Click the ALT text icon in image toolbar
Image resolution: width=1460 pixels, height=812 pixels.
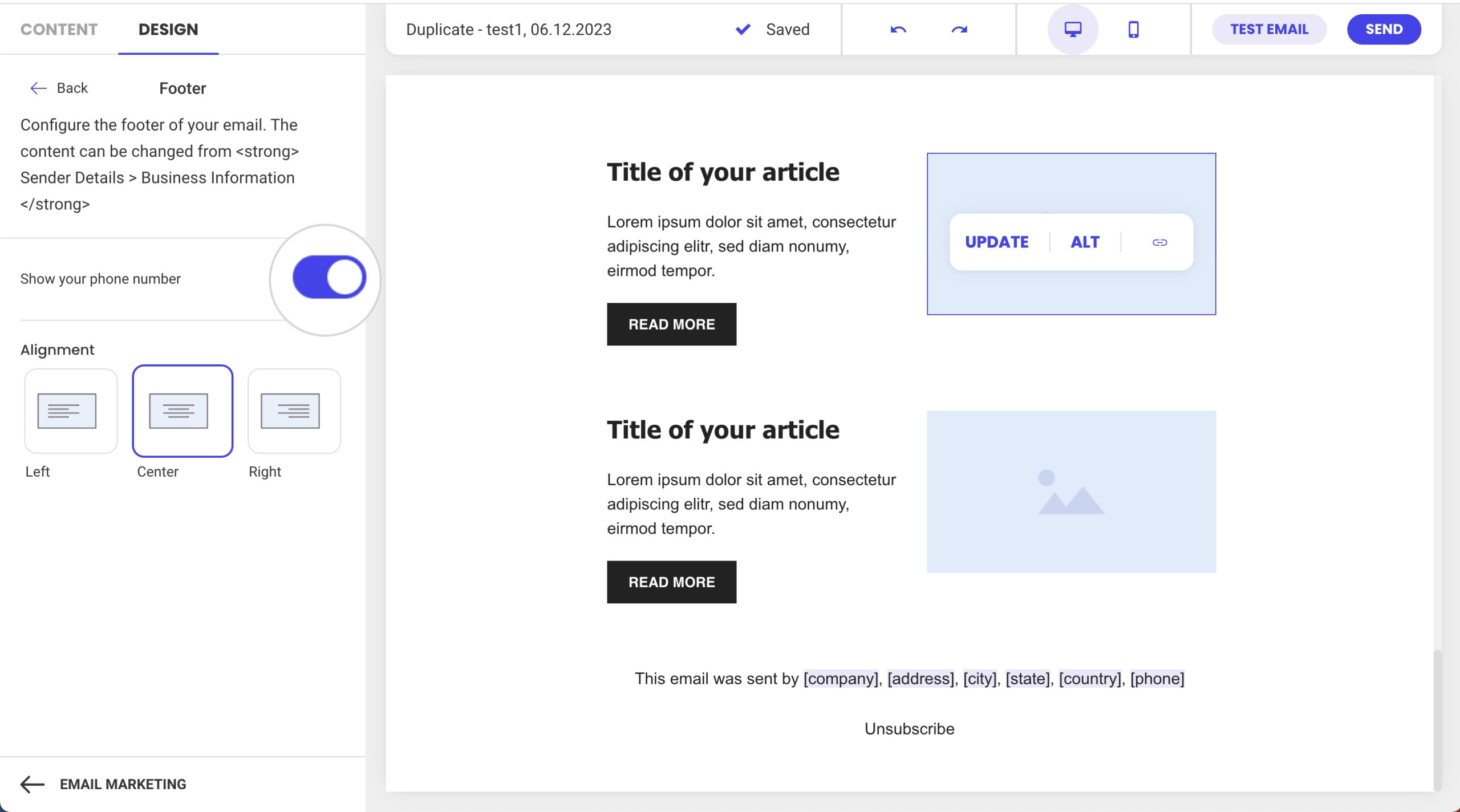click(1085, 241)
